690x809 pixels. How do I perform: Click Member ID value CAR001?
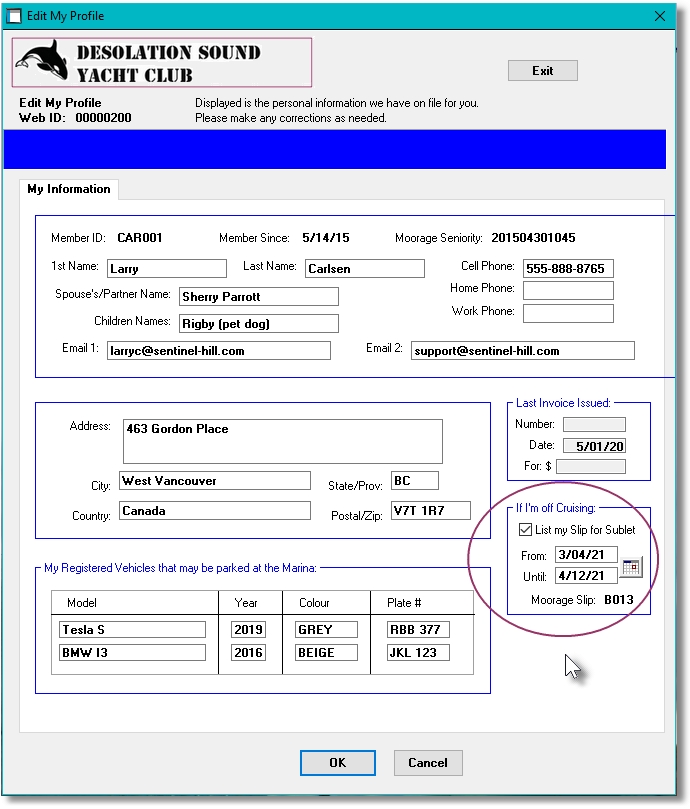pos(140,238)
